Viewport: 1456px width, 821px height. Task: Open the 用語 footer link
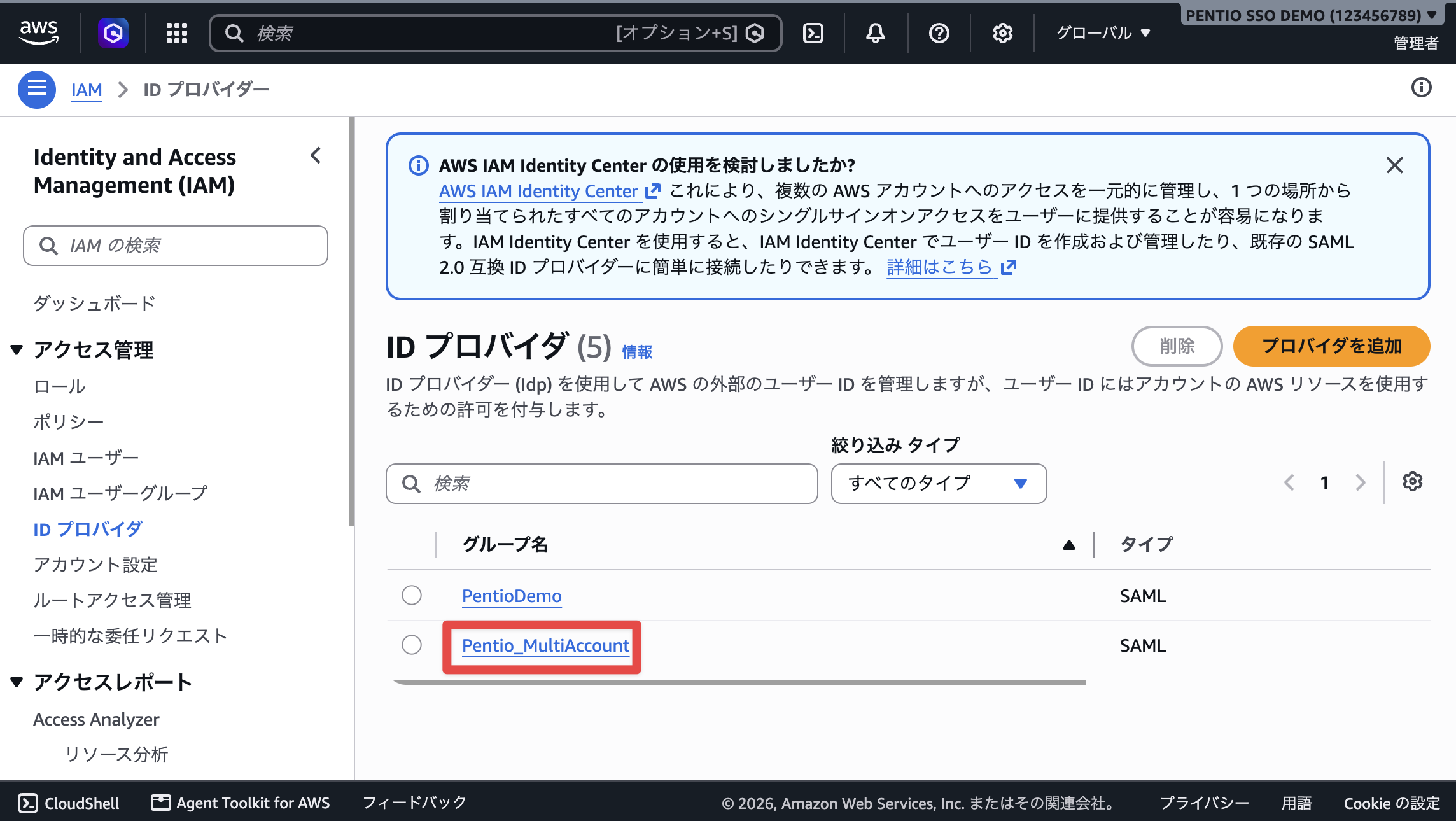(x=1296, y=803)
